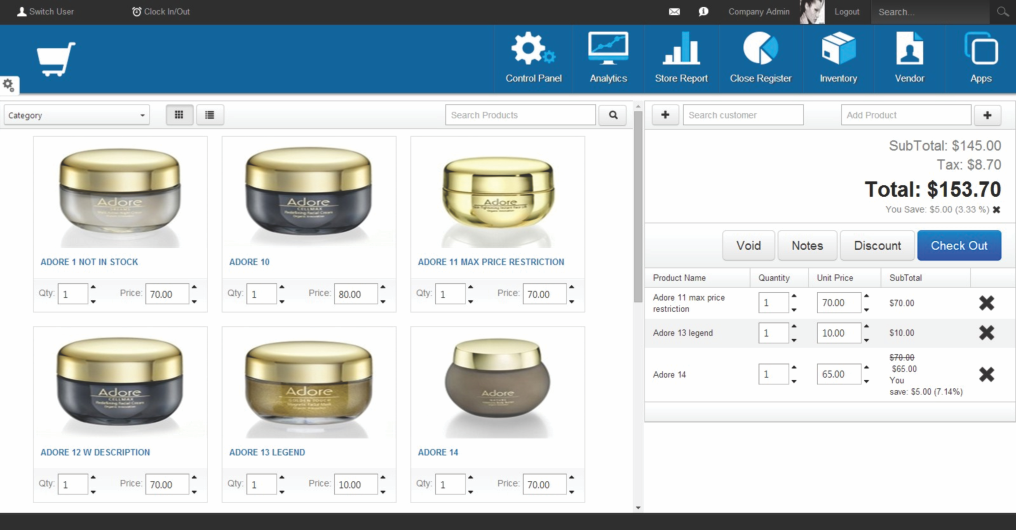Increase quantity for Adore 10 product
The image size is (1016, 530).
point(282,287)
